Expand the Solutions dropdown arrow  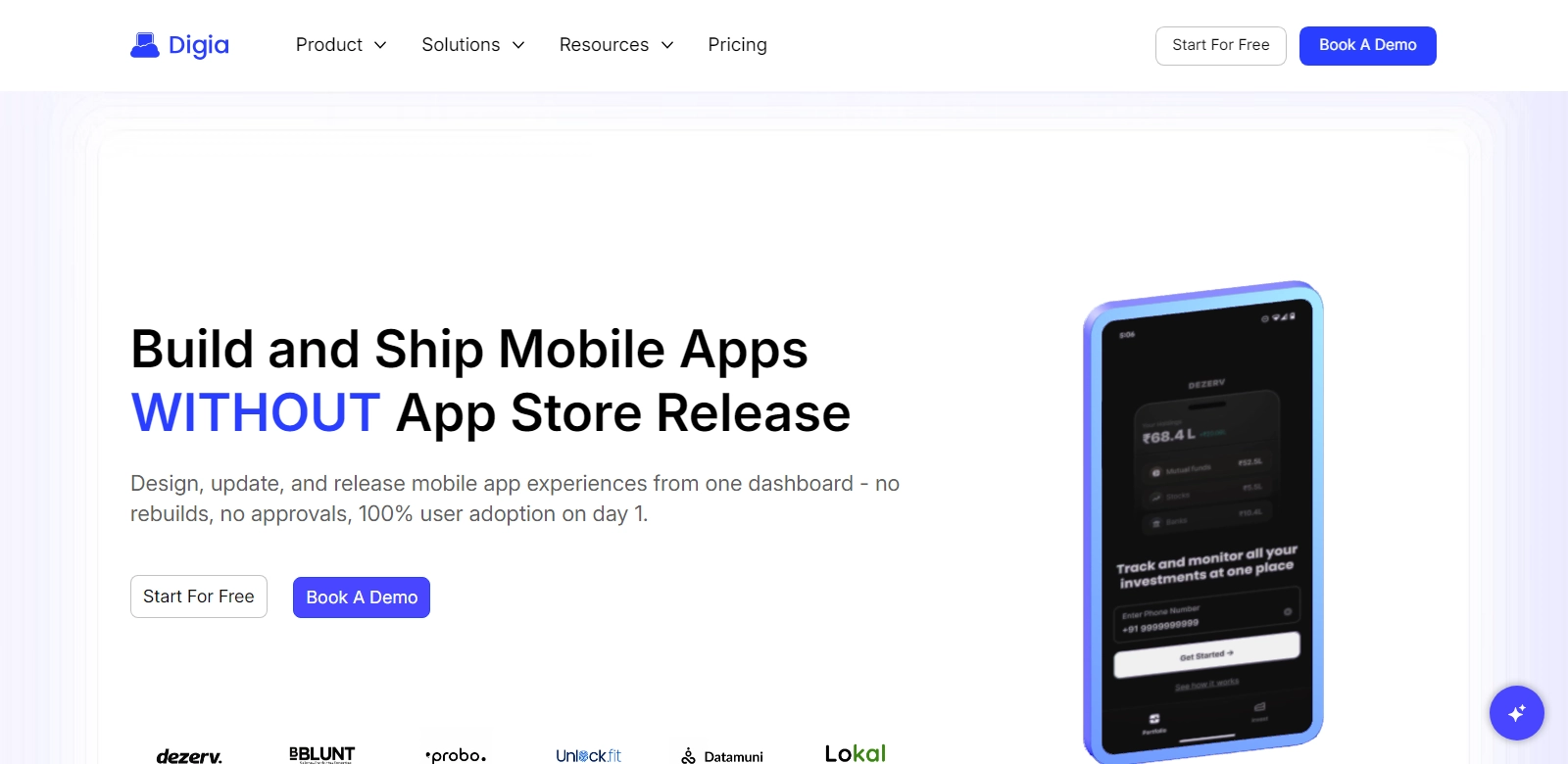(x=518, y=45)
